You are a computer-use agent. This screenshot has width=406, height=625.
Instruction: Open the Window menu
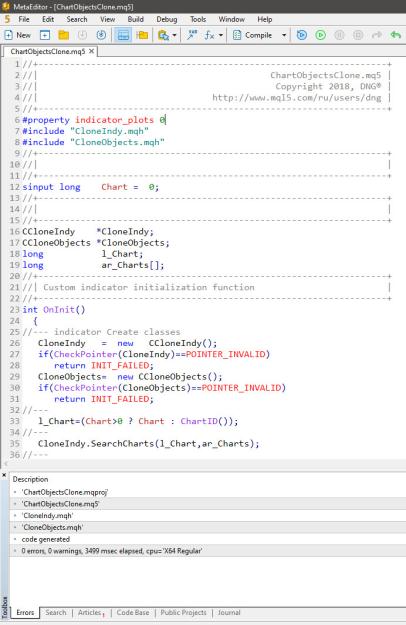[x=231, y=19]
